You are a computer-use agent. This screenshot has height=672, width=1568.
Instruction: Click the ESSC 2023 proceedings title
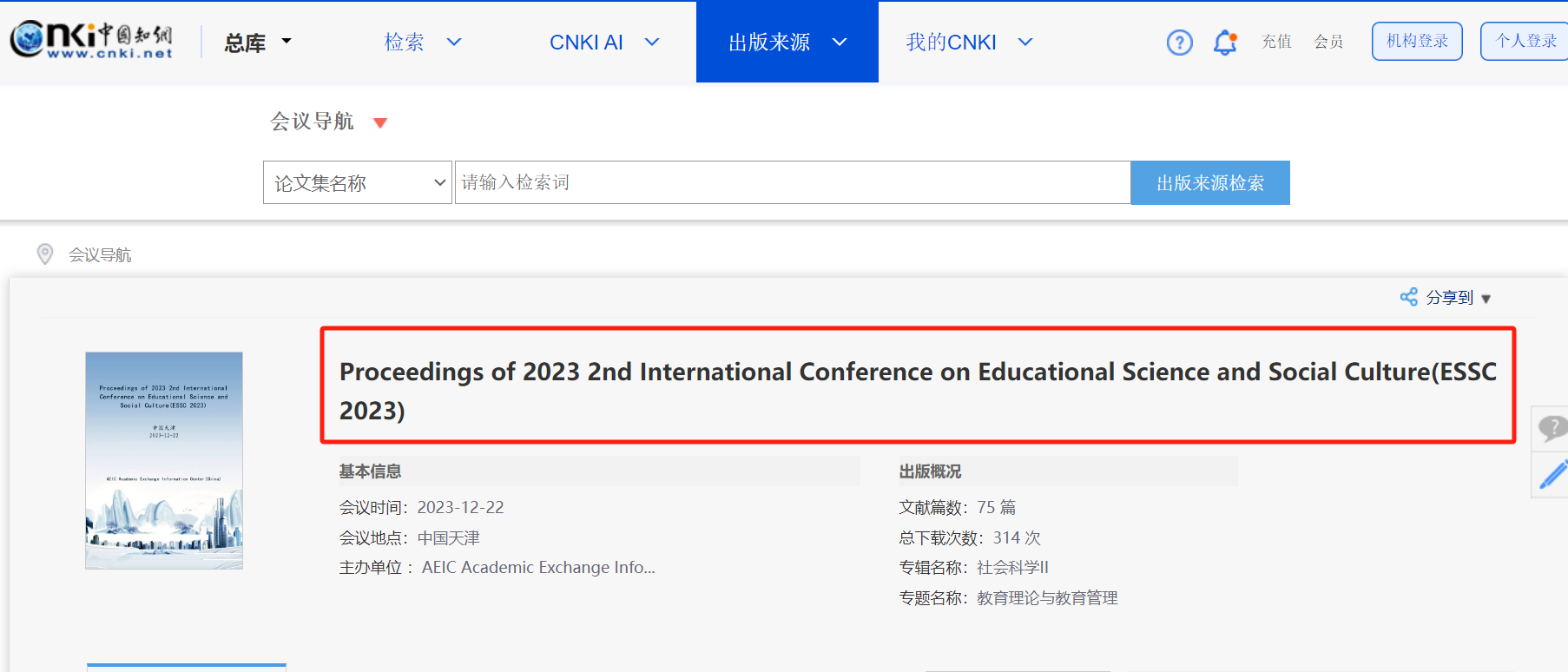click(918, 391)
